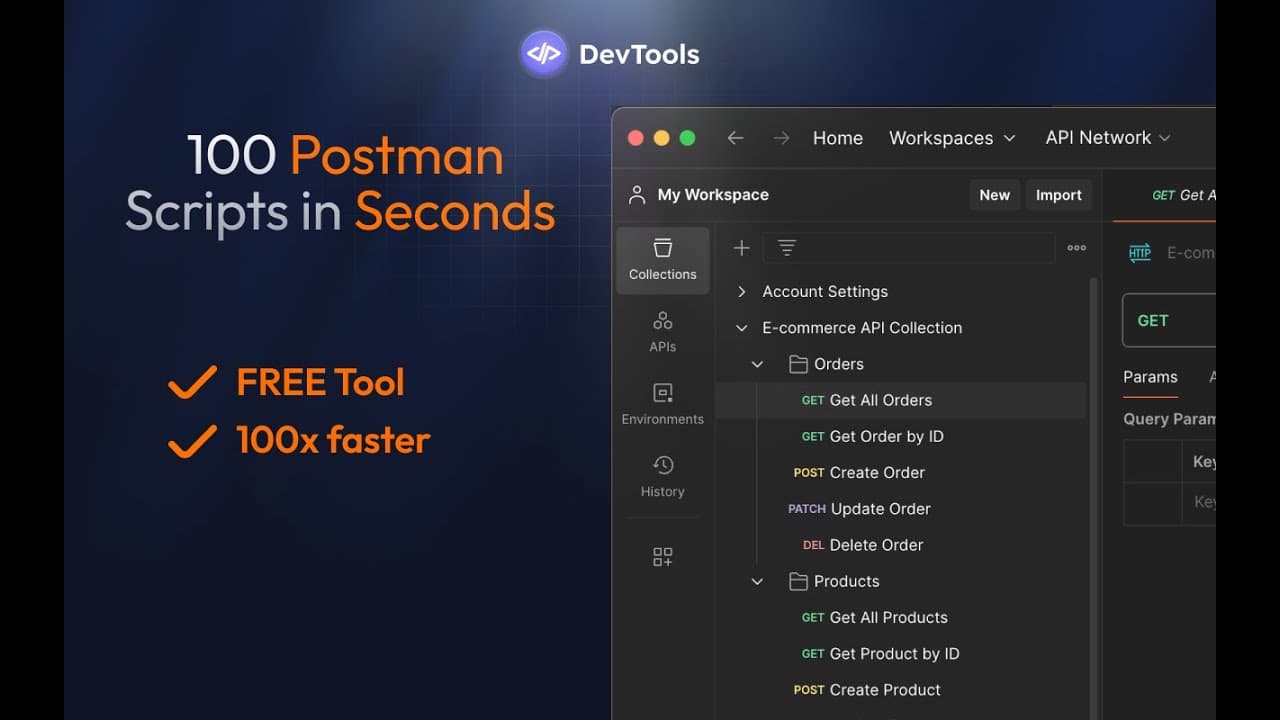This screenshot has width=1280, height=720.
Task: Collapse the Products folder chevron
Action: [757, 581]
